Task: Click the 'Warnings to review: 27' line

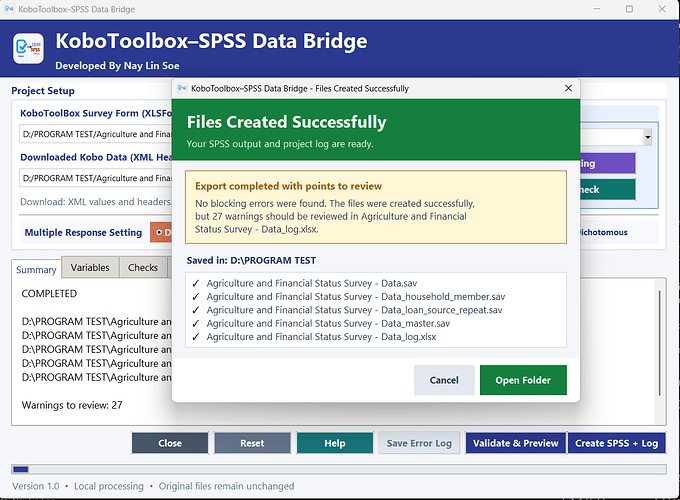Action: point(72,405)
